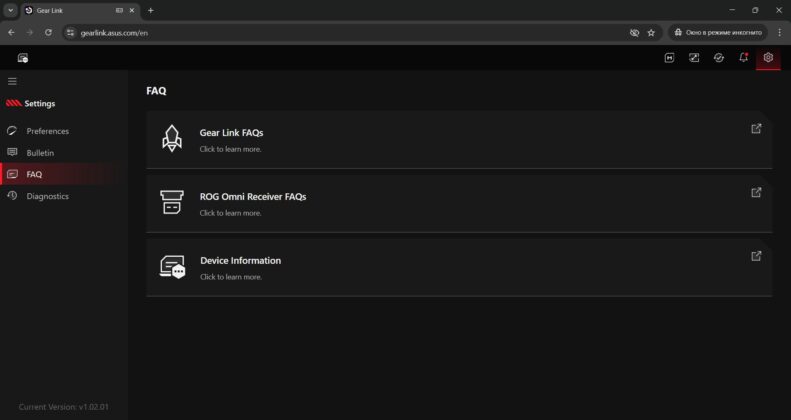Collapse the sidebar with the hamburger menu
This screenshot has width=791, height=420.
12,81
